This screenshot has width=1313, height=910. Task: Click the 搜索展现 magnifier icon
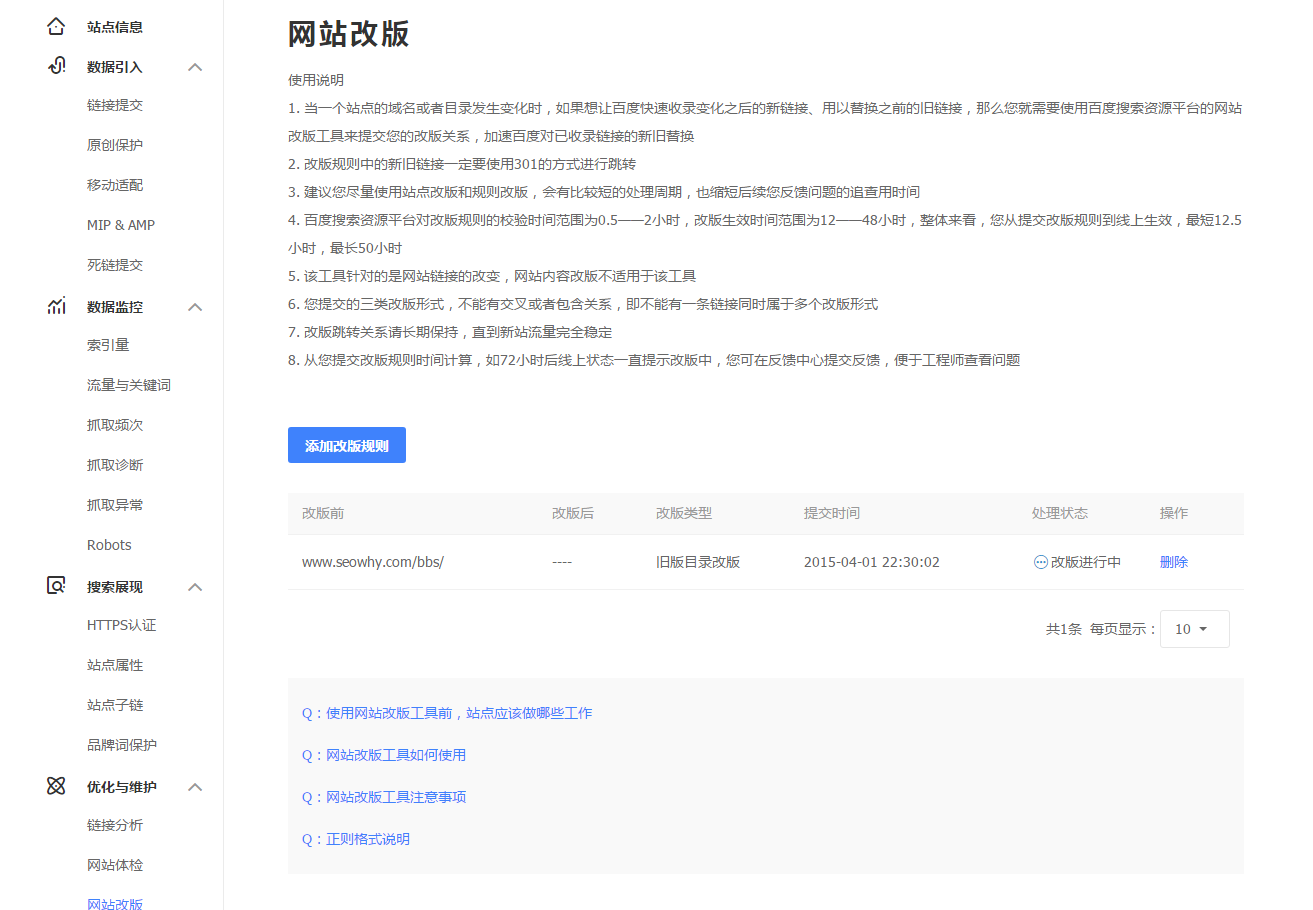(55, 586)
